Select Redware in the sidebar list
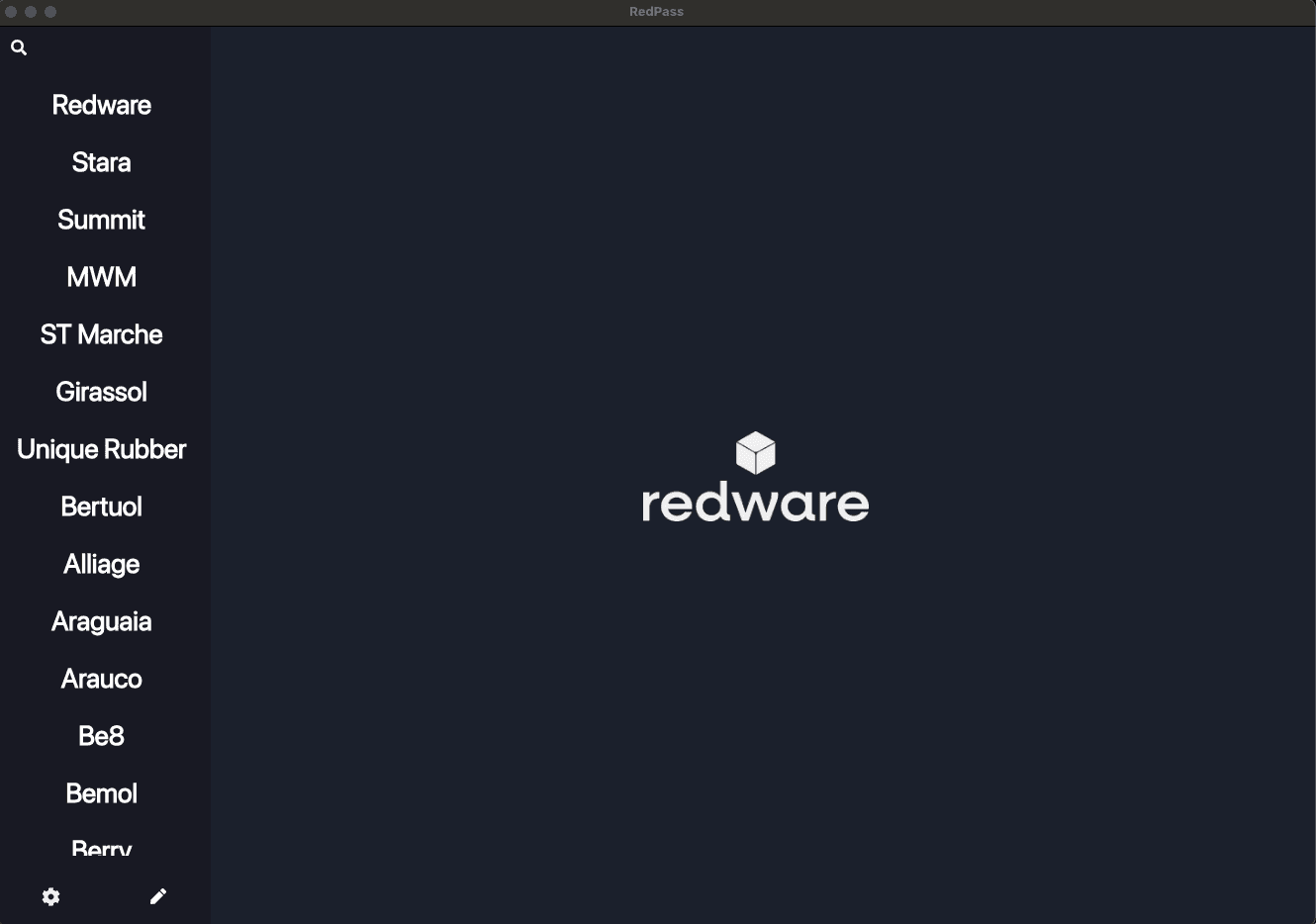The image size is (1316, 924). tap(102, 105)
